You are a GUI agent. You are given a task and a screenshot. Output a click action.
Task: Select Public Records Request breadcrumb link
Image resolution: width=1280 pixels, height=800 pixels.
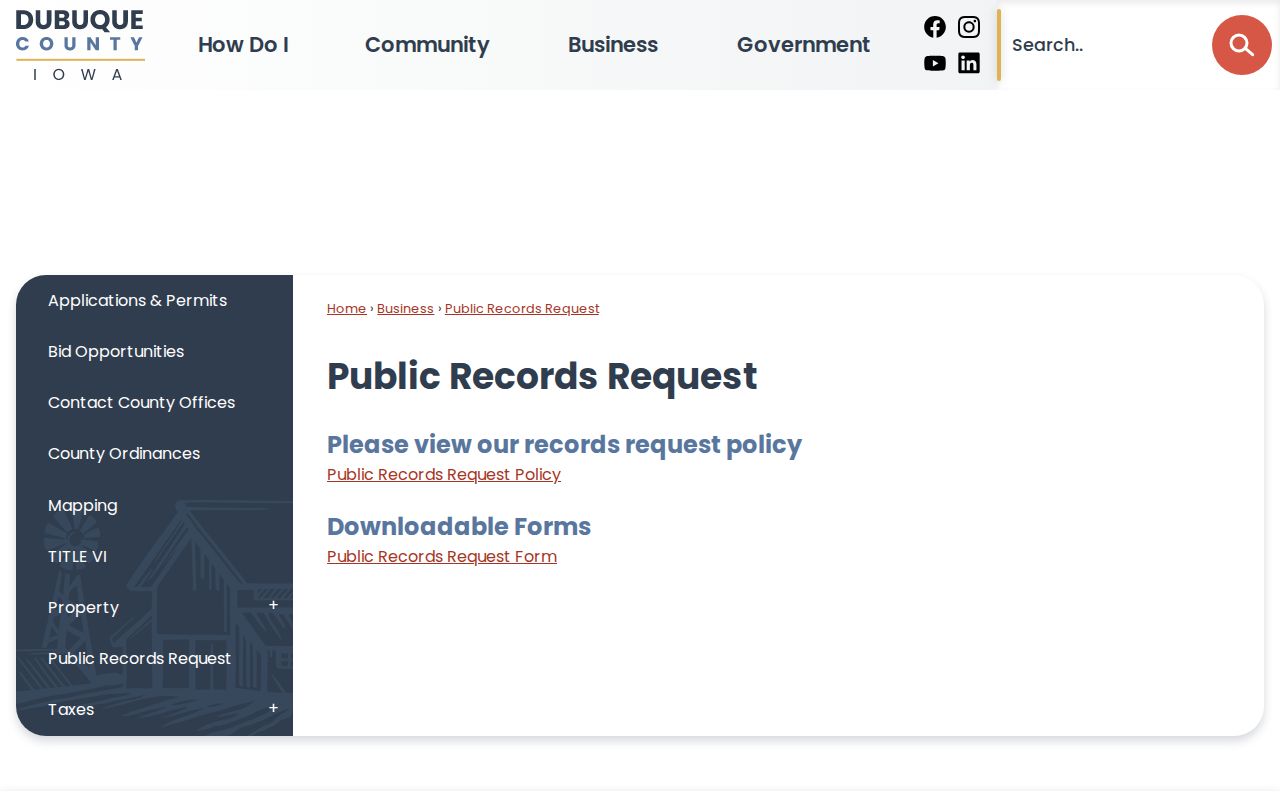[522, 309]
